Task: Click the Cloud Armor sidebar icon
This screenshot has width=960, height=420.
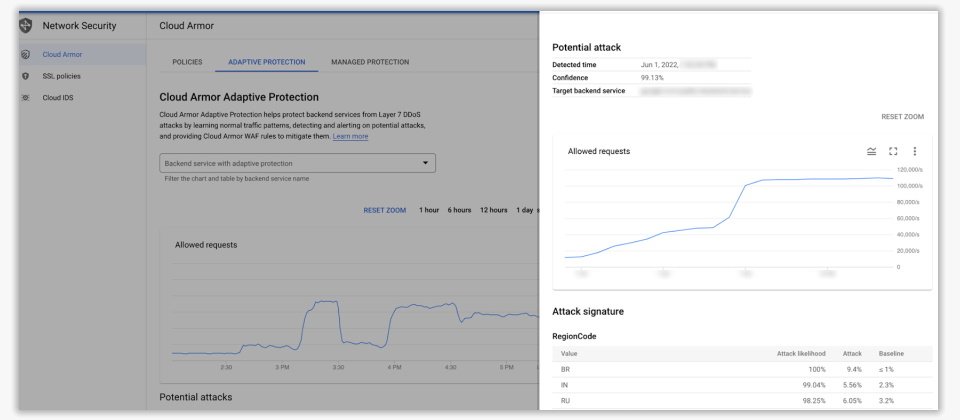Action: tap(25, 54)
